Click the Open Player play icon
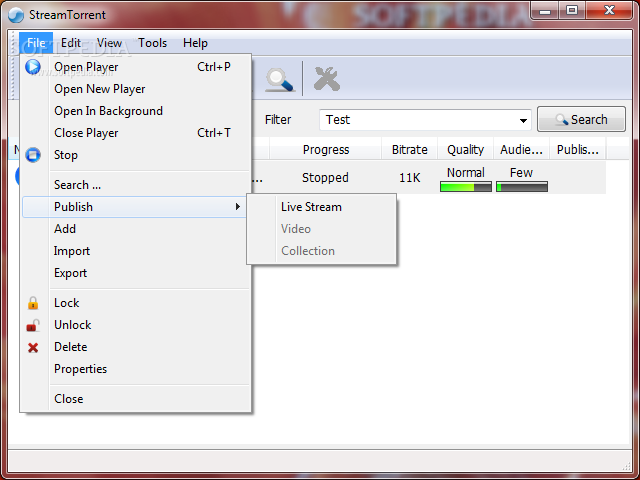This screenshot has width=640, height=480. click(x=33, y=67)
